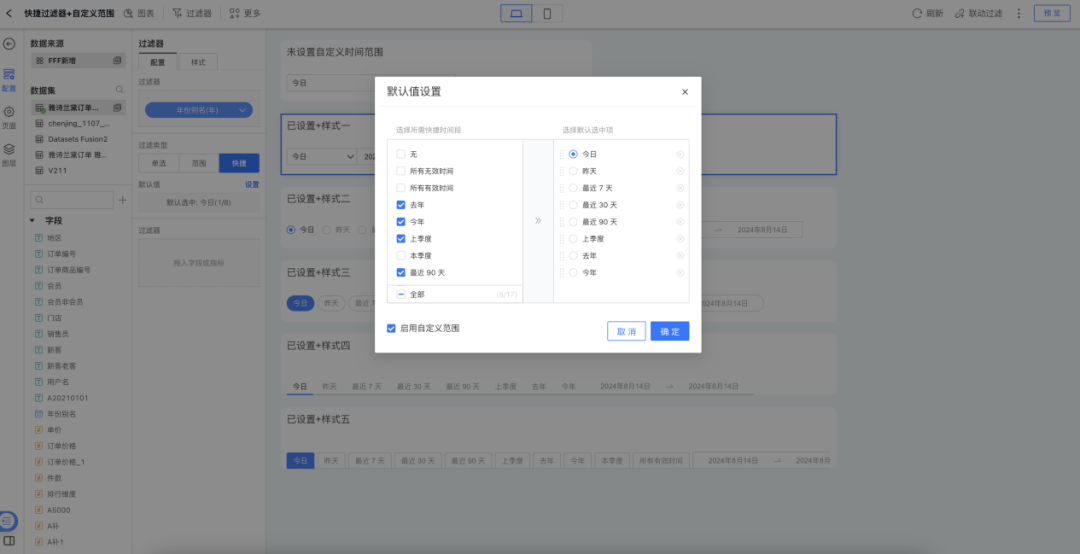Image resolution: width=1080 pixels, height=554 pixels.
Task: Check the 无 checkbox
Action: [x=401, y=154]
